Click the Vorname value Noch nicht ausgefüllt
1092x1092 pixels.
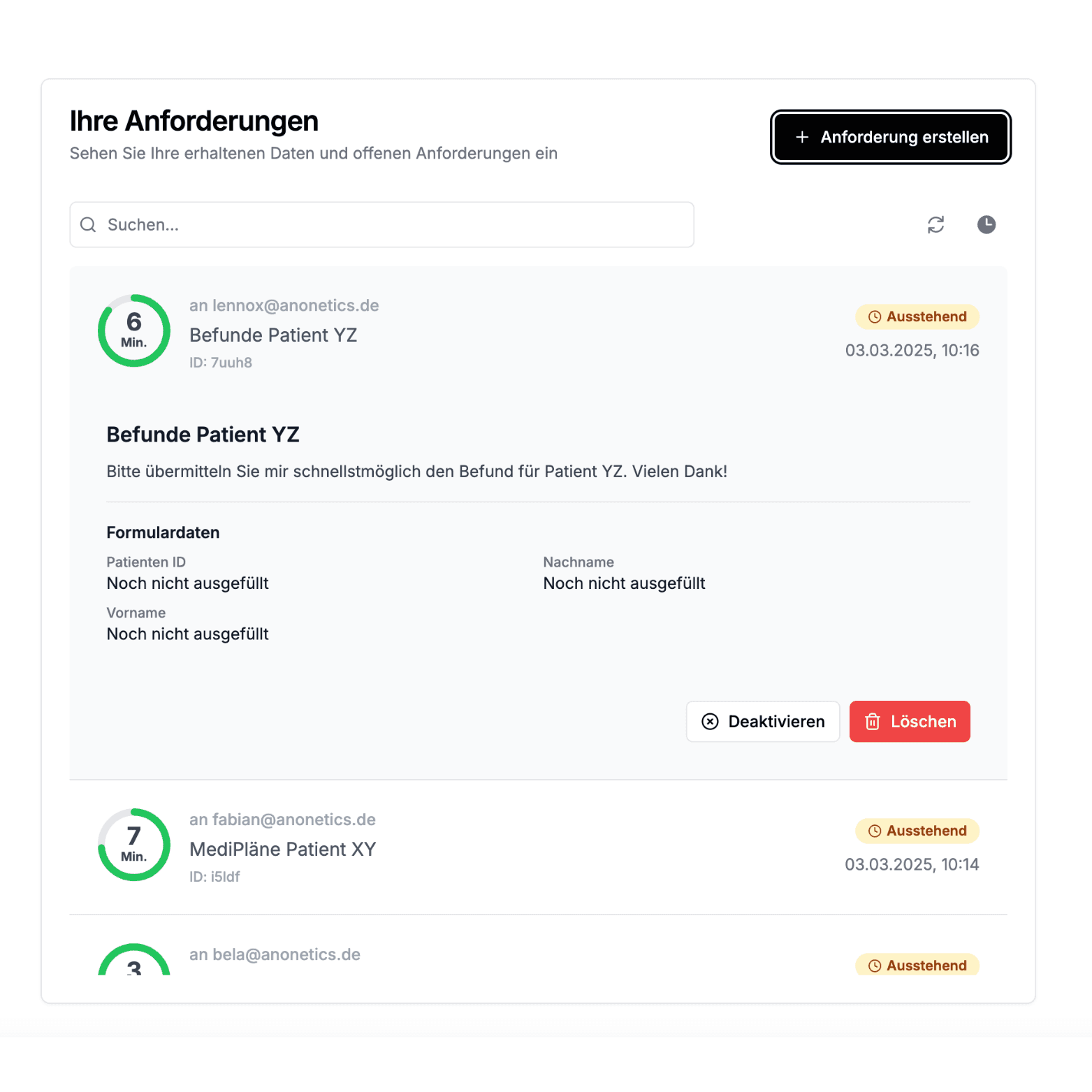(187, 634)
